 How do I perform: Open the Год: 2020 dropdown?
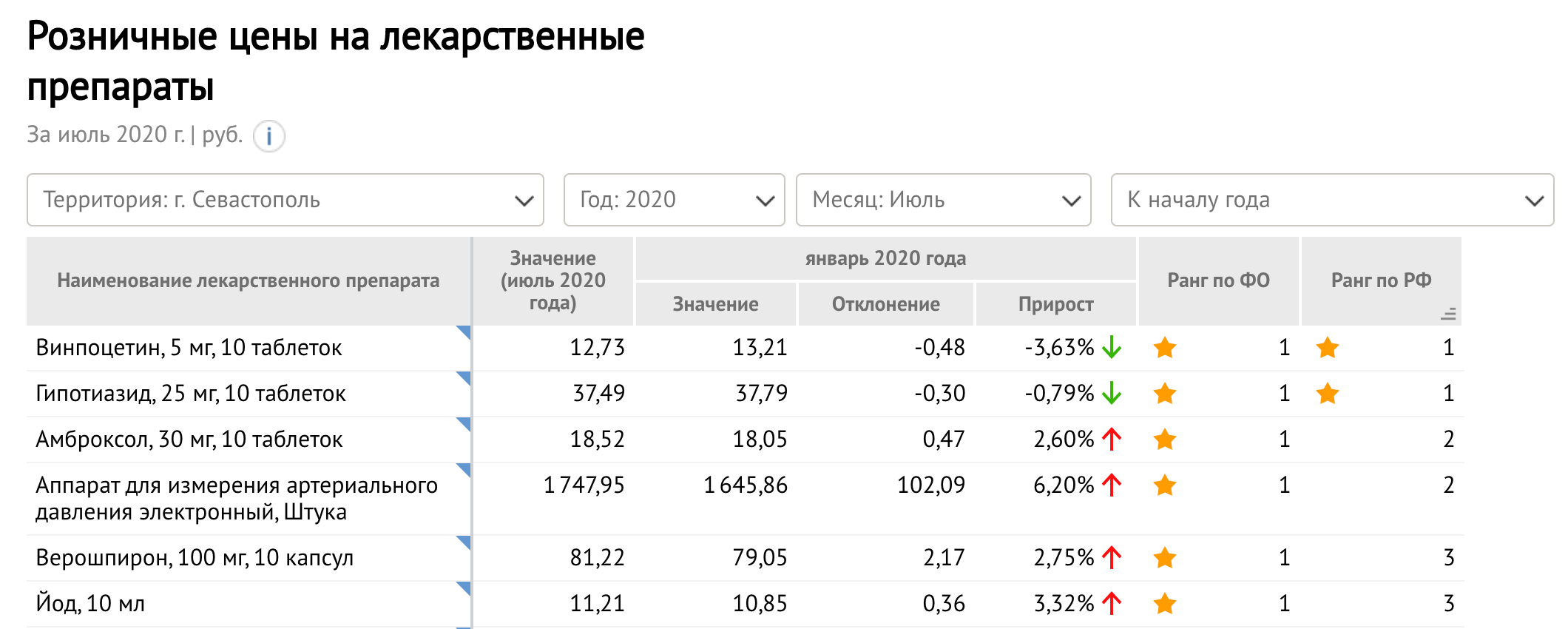tap(674, 200)
